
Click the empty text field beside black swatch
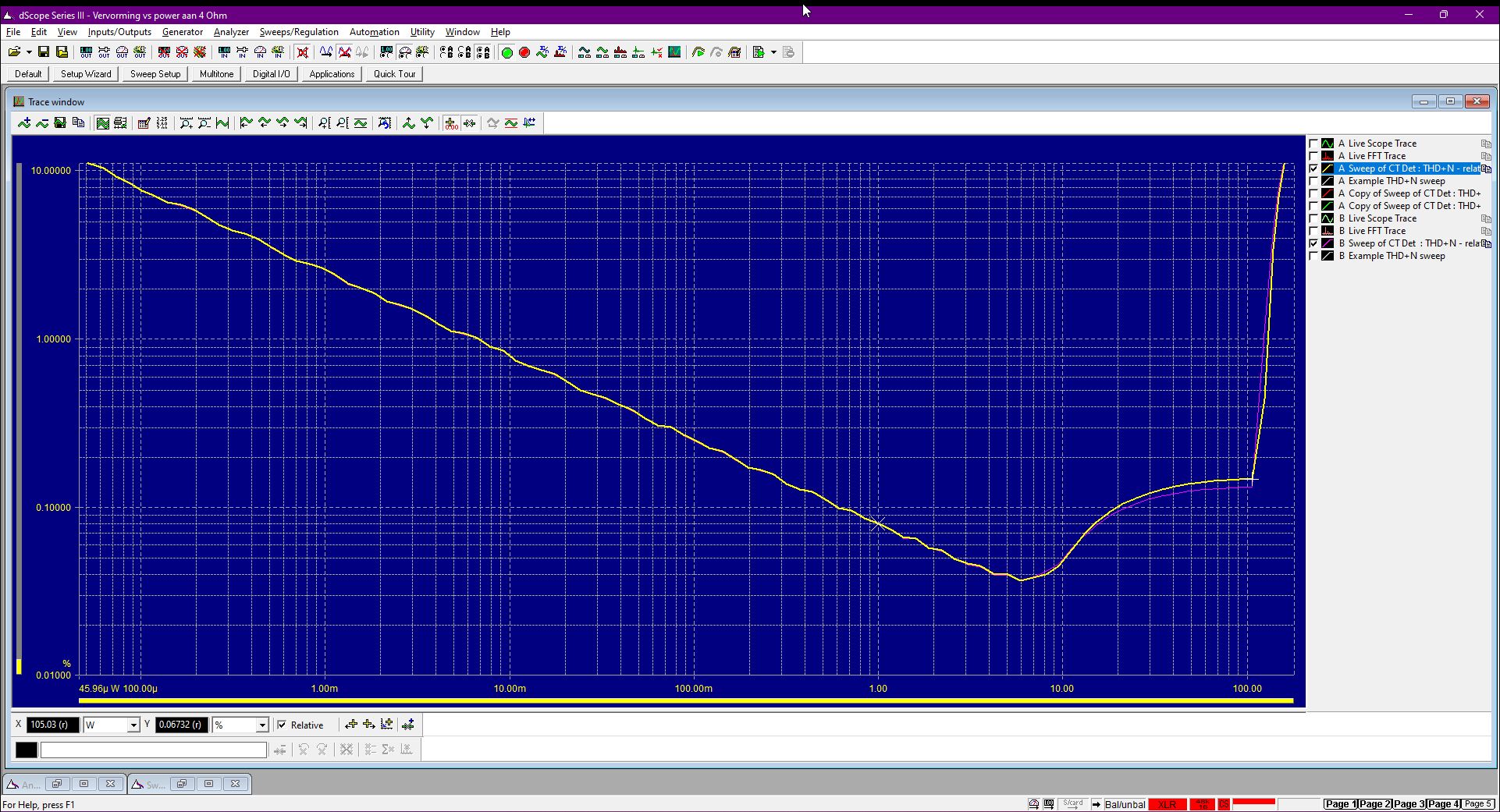pyautogui.click(x=154, y=750)
